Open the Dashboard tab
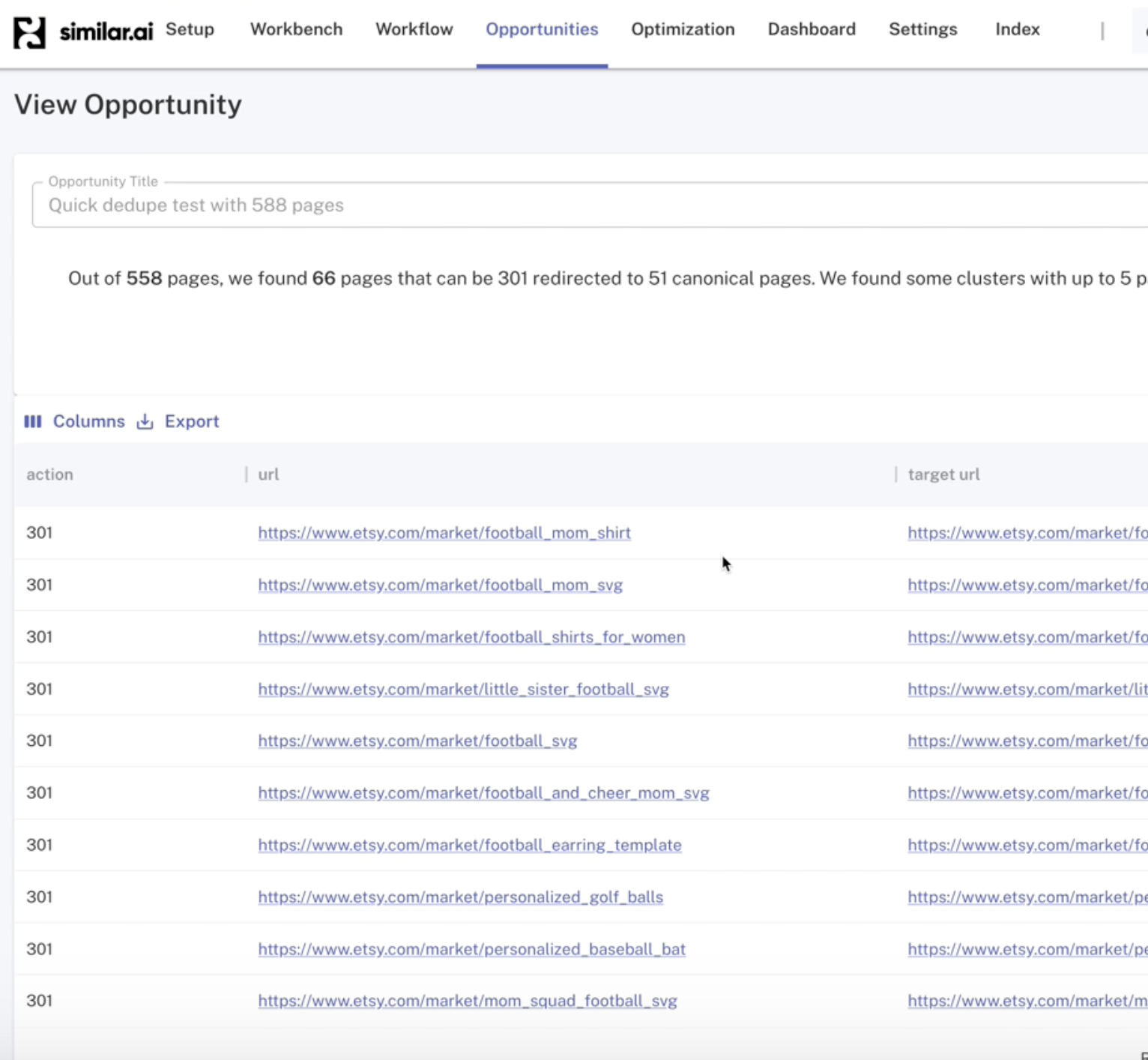The height and width of the screenshot is (1060, 1148). click(812, 29)
